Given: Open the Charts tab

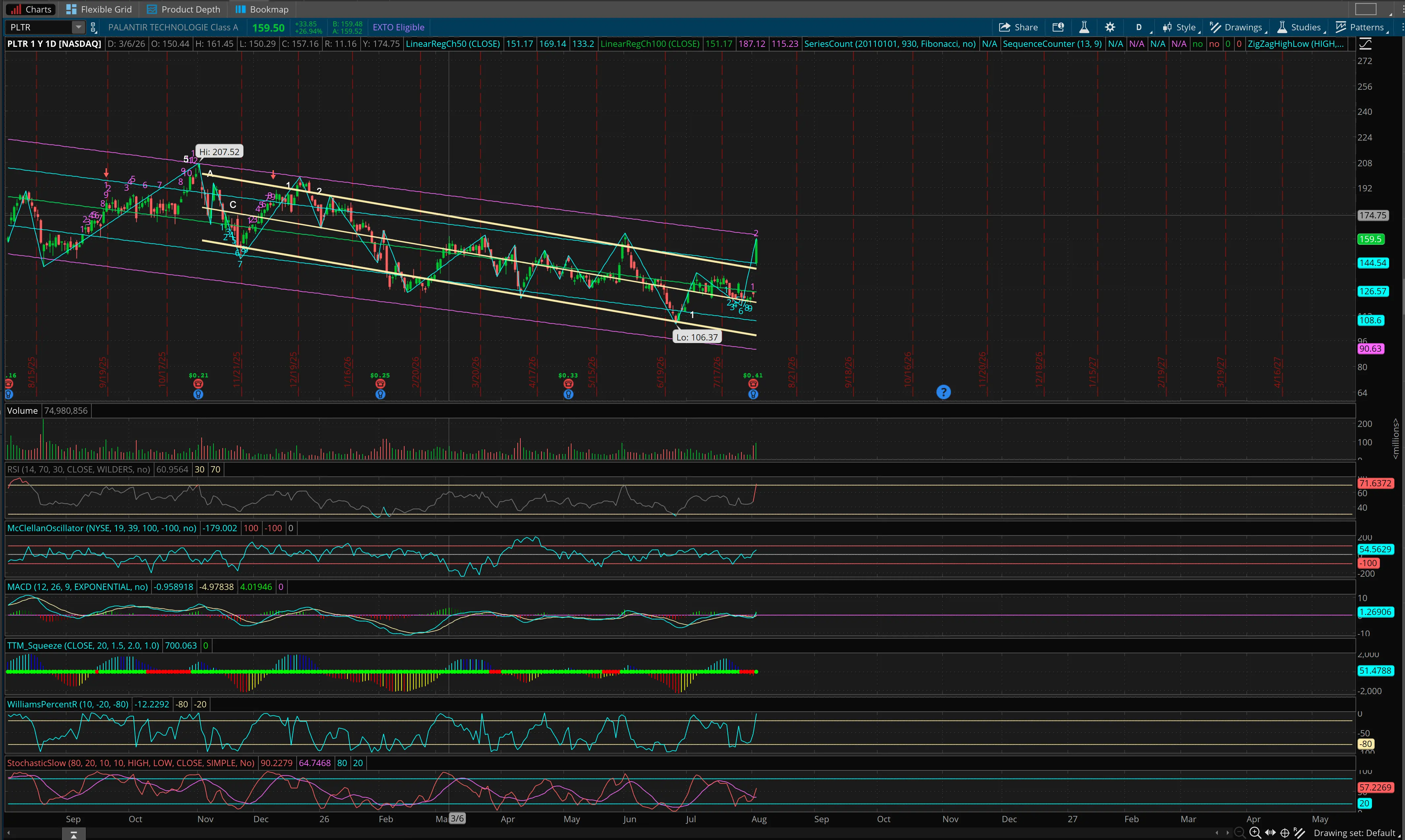Looking at the screenshot, I should coord(31,9).
